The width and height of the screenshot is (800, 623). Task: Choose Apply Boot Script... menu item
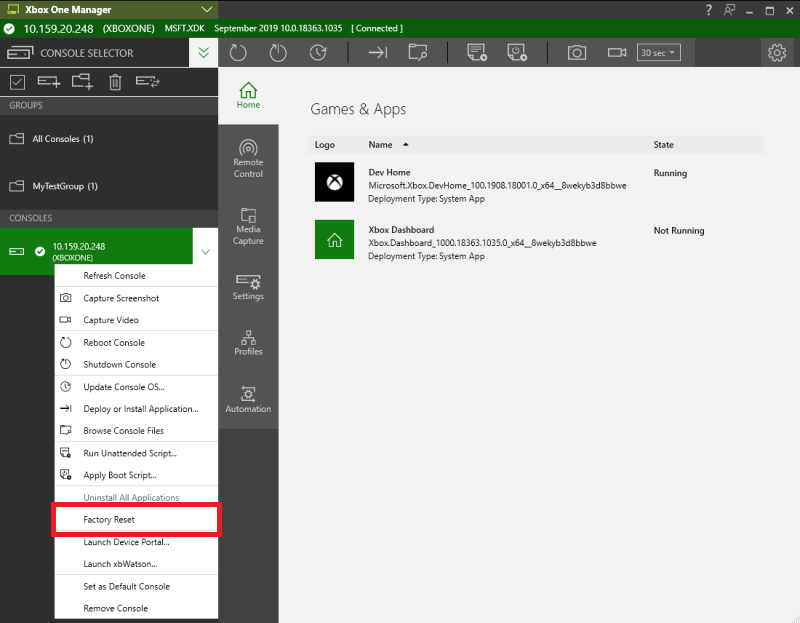[x=136, y=475]
